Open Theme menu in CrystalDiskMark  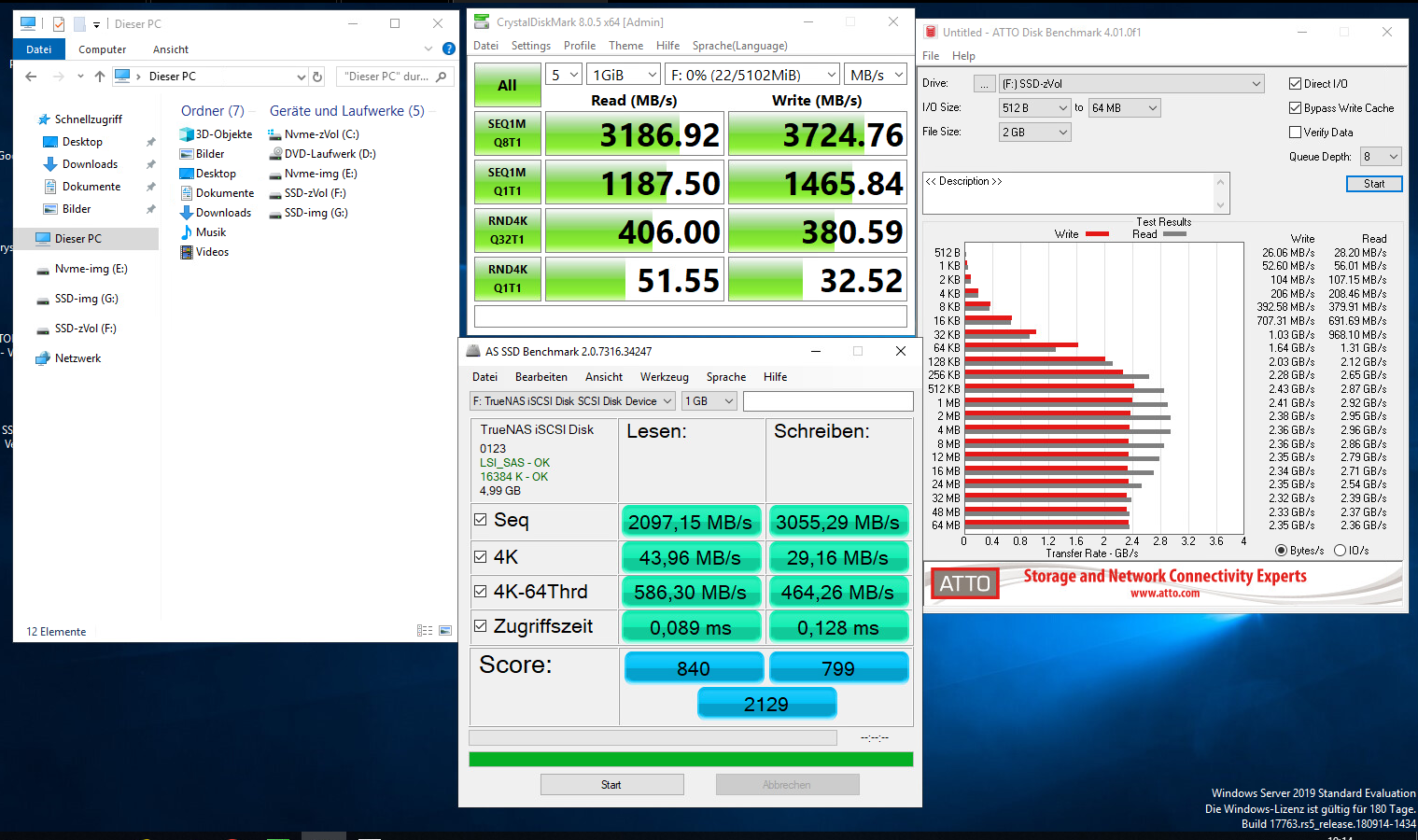click(625, 46)
